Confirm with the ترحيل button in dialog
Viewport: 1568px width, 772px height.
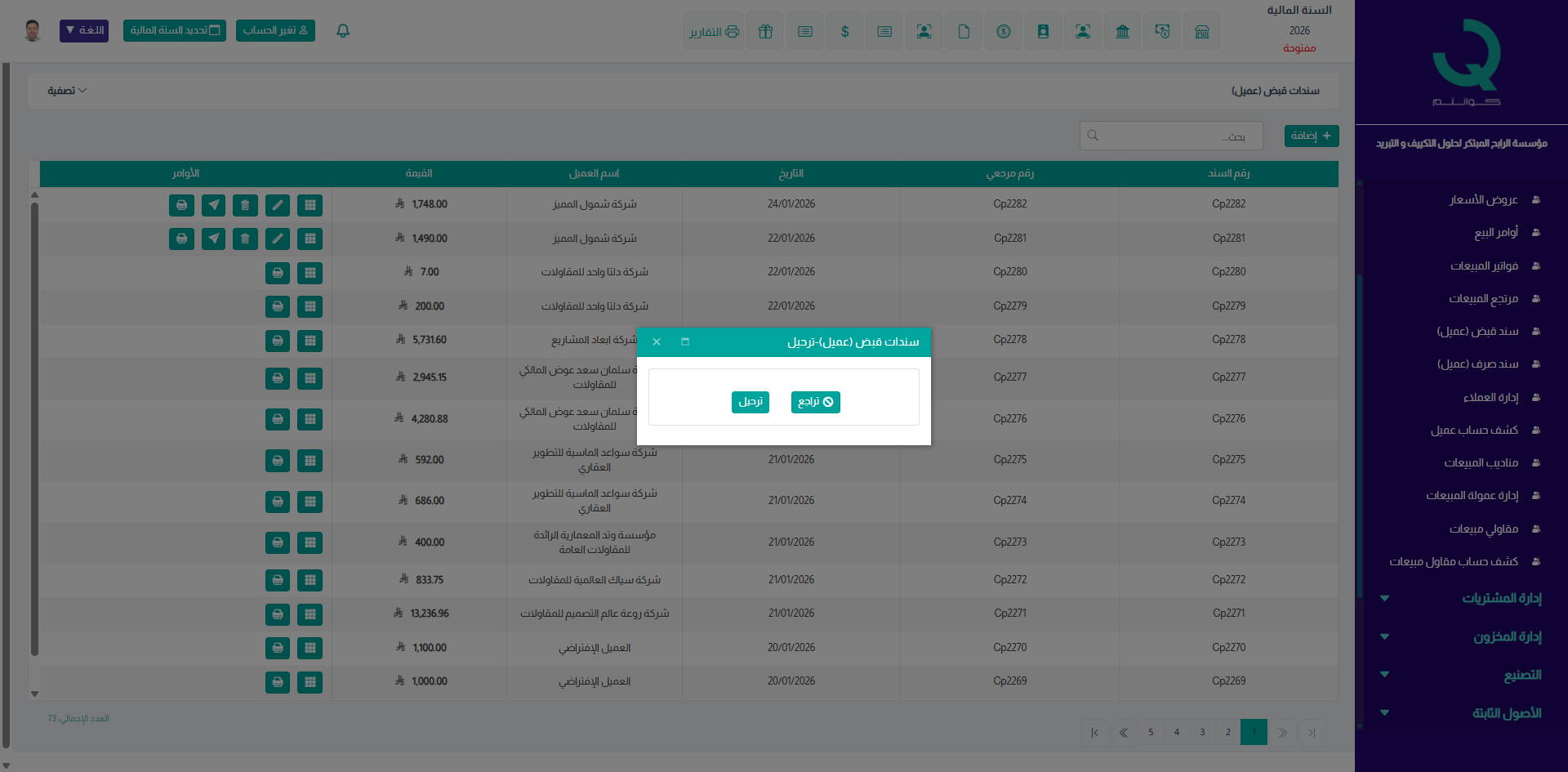click(750, 402)
